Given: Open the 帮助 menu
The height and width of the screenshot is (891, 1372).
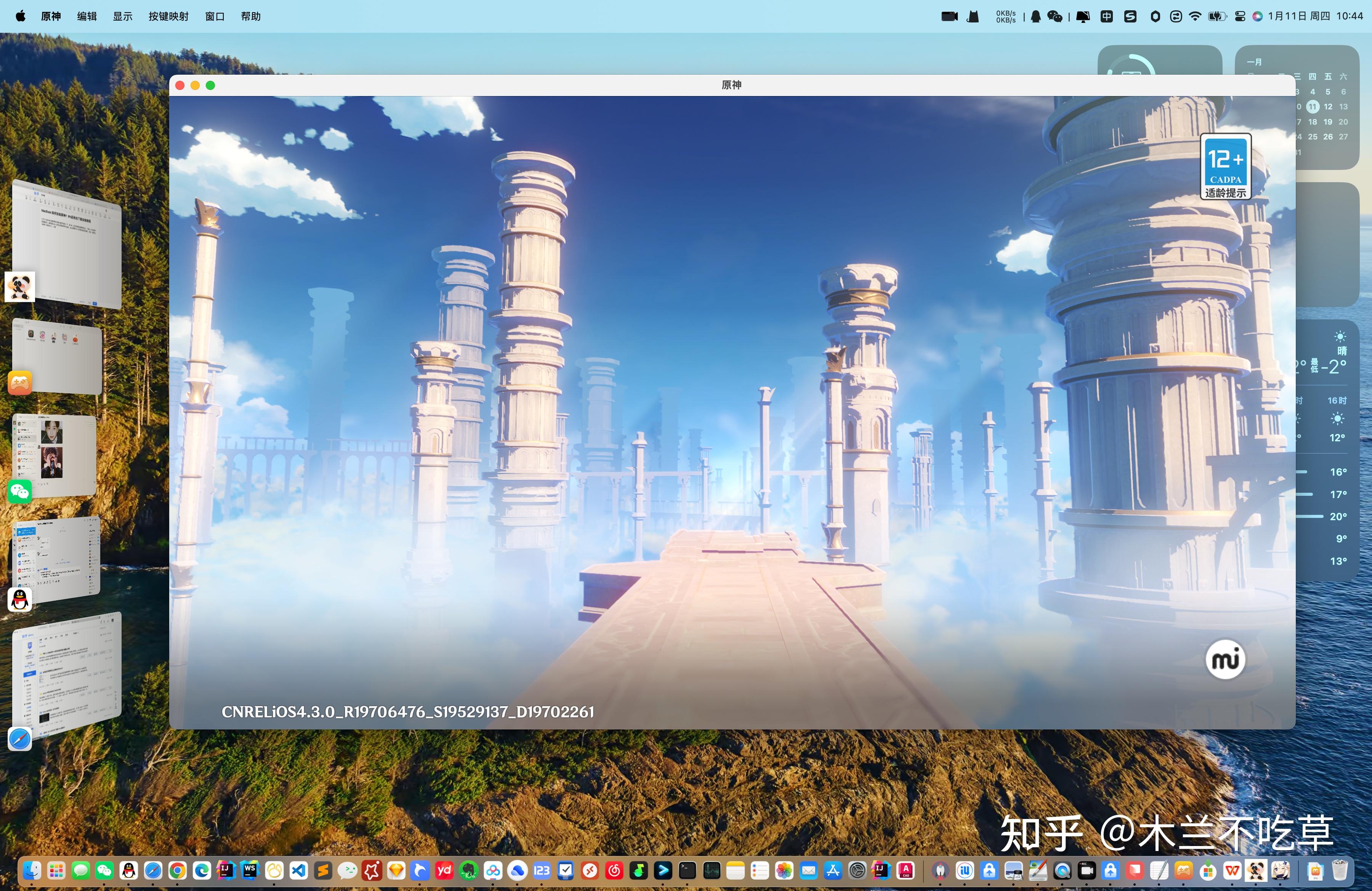Looking at the screenshot, I should click(x=251, y=16).
